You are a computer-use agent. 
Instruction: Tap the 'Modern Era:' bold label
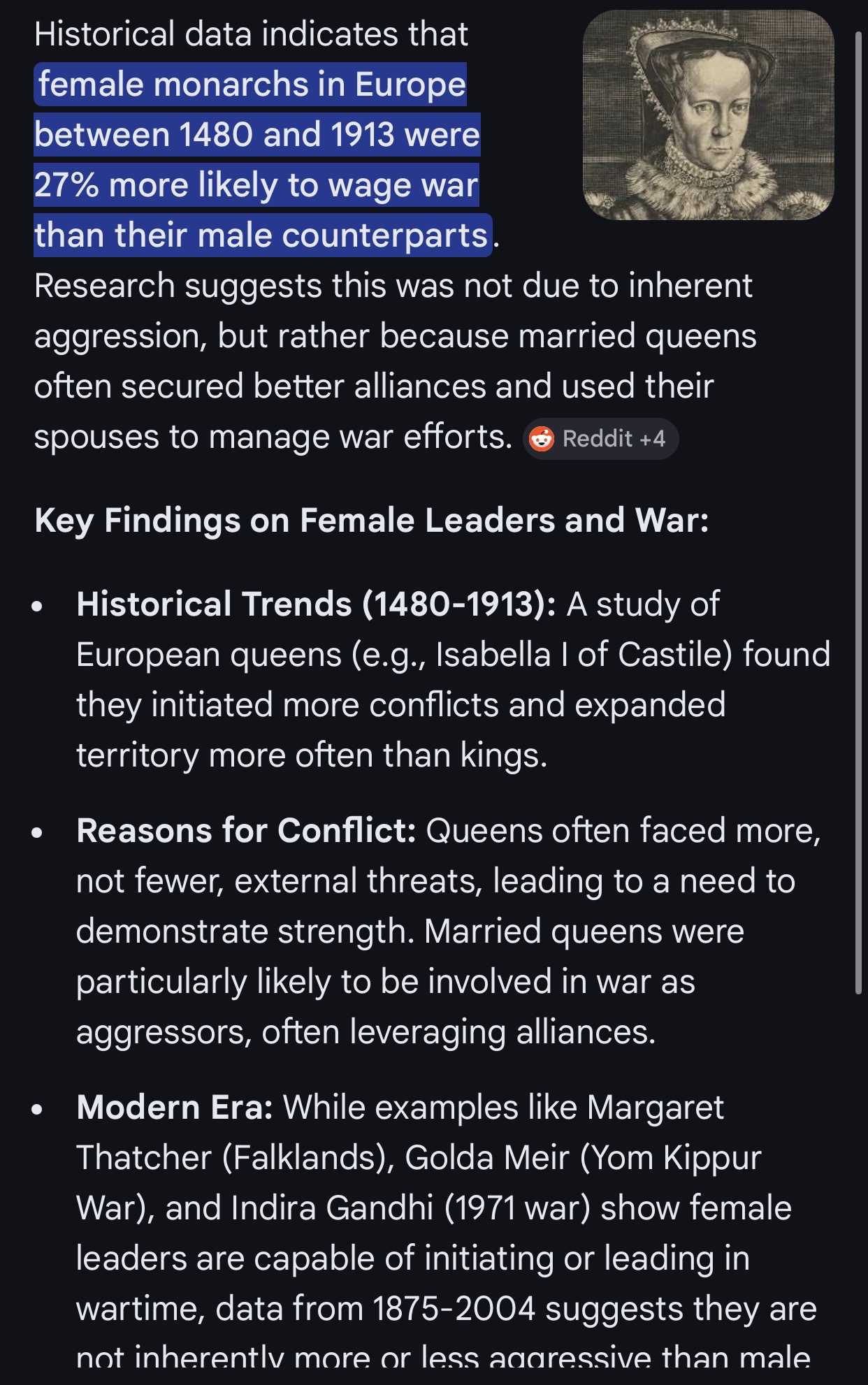[175, 1108]
